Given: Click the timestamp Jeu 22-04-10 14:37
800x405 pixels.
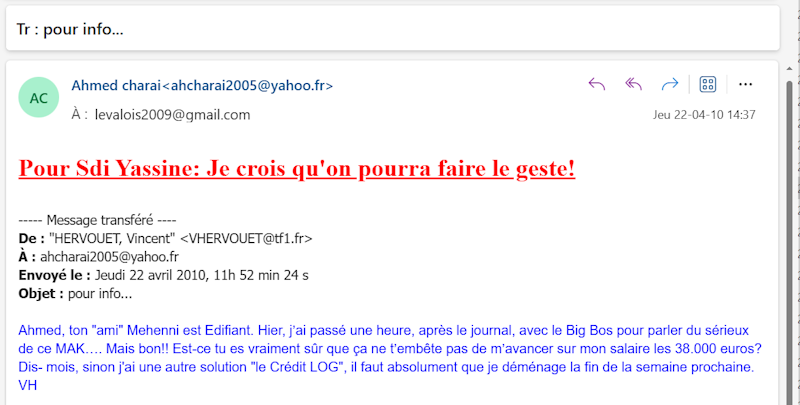Looking at the screenshot, I should 704,115.
